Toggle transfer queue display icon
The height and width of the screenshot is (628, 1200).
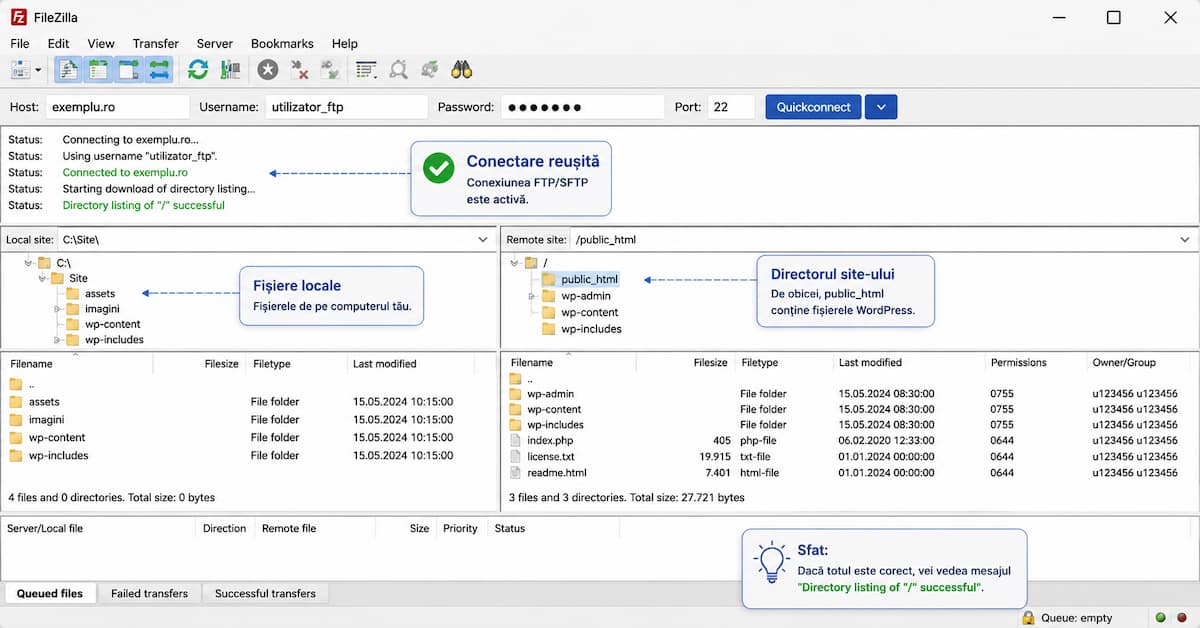(x=159, y=69)
